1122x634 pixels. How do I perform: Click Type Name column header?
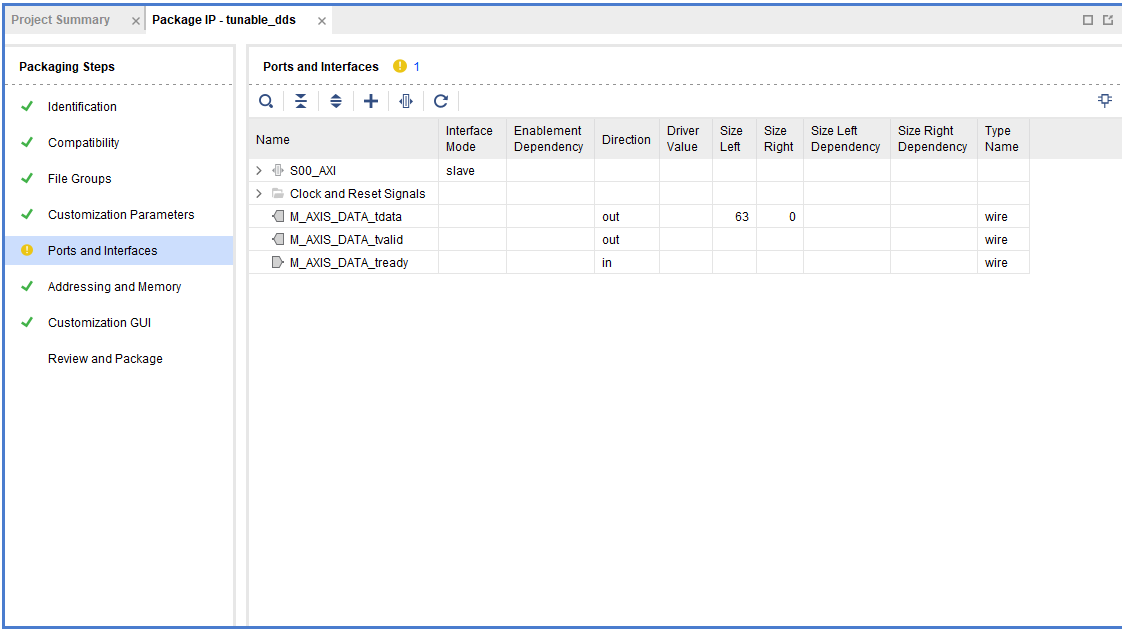tap(1003, 139)
